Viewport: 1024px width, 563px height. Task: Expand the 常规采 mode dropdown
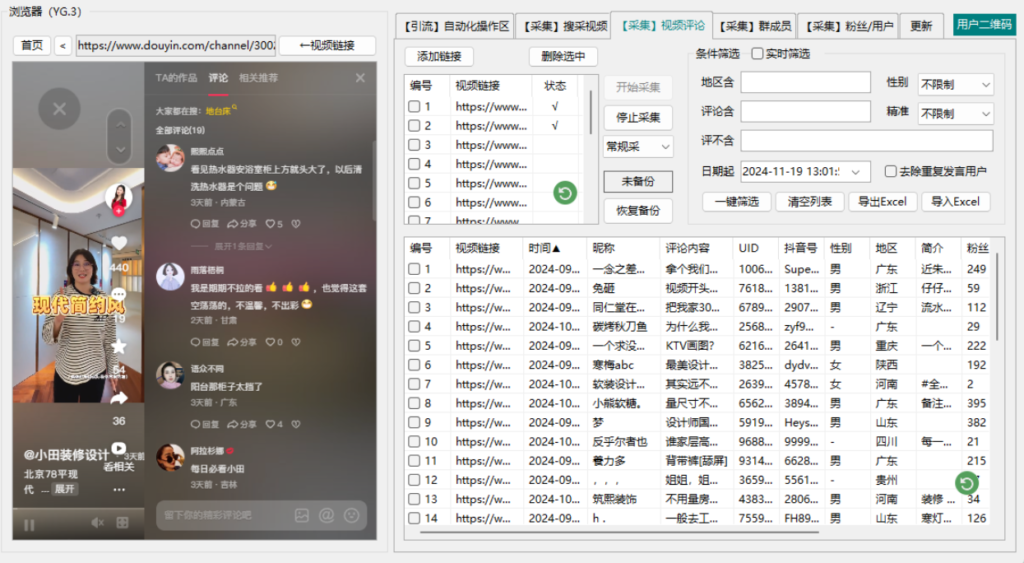tap(637, 147)
